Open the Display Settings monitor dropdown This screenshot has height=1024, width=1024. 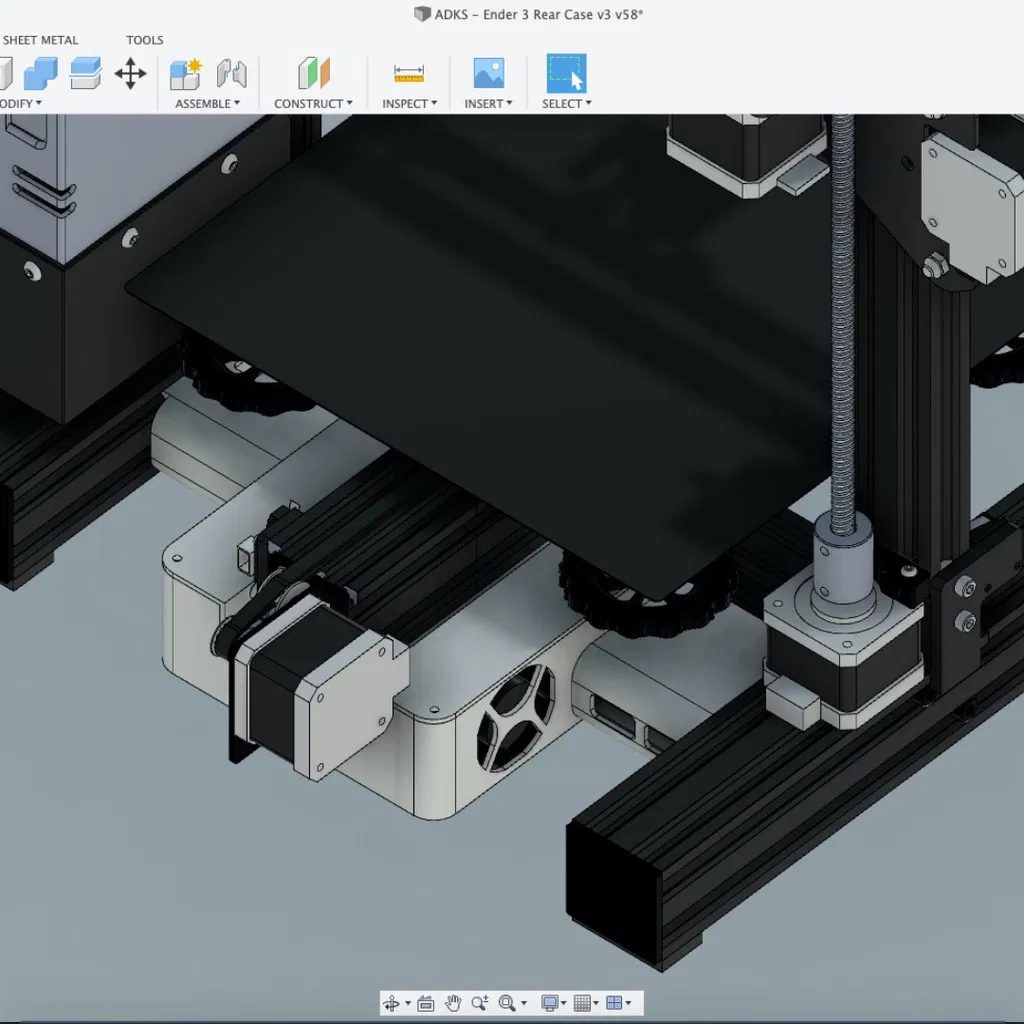point(553,1003)
